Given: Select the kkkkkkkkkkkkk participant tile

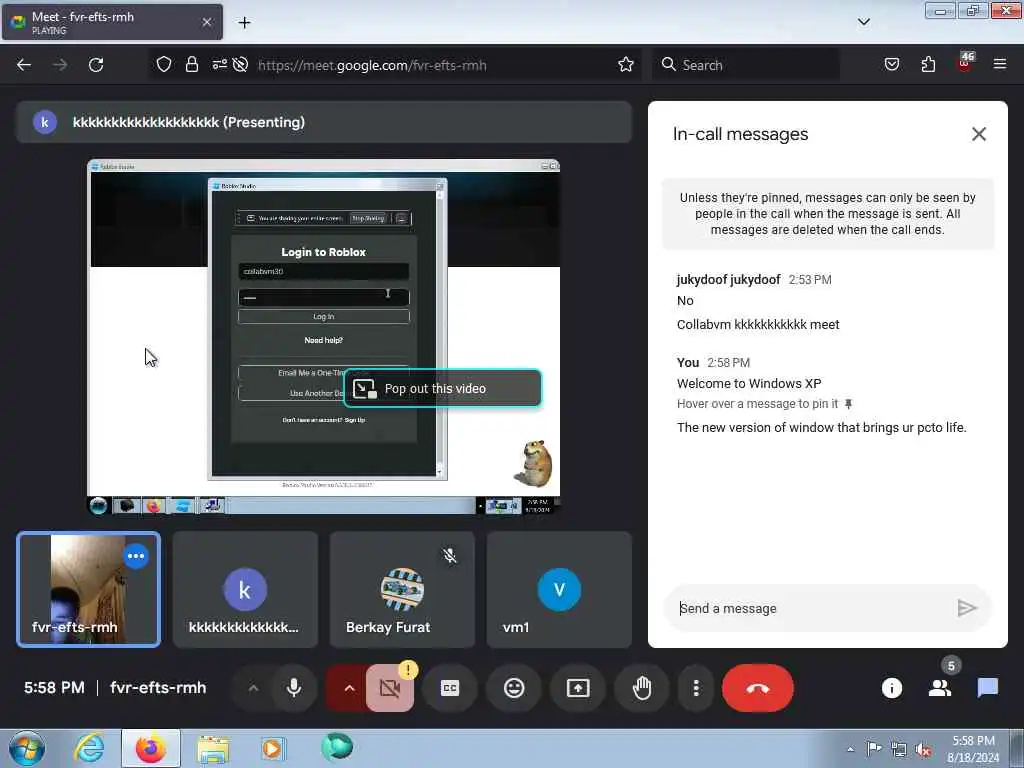Looking at the screenshot, I should [x=246, y=590].
